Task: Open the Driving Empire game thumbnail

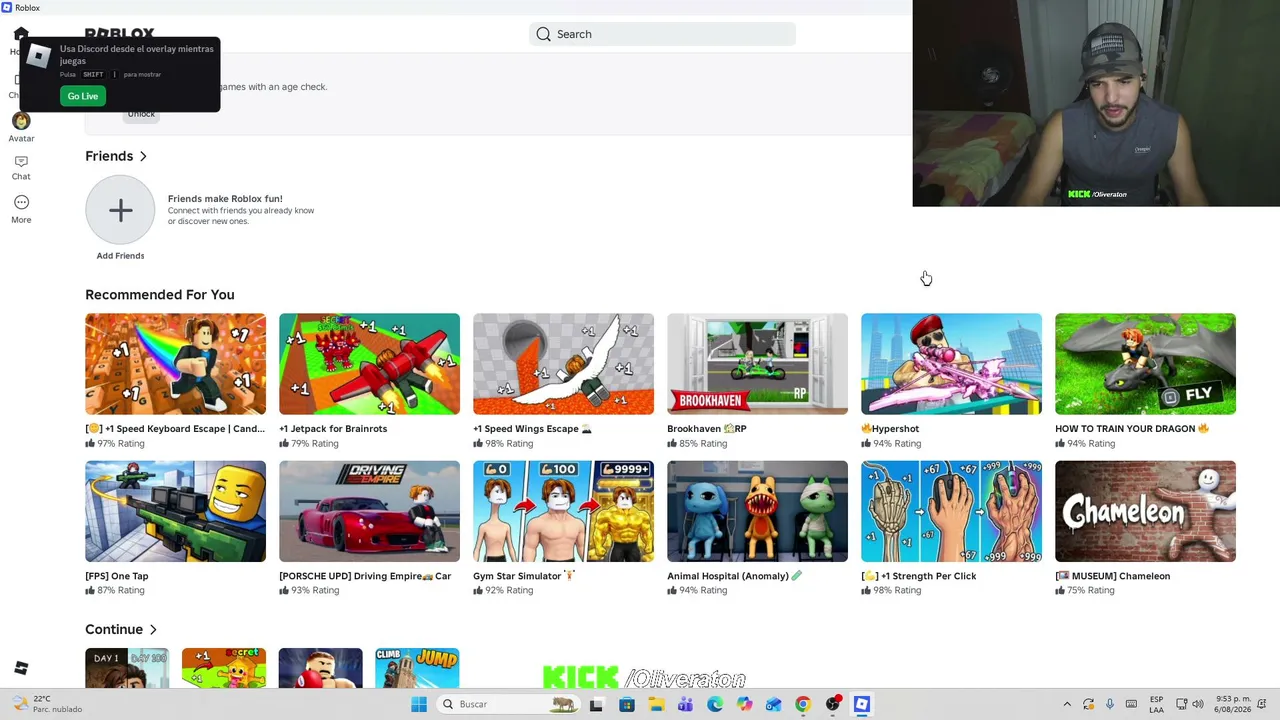Action: click(369, 511)
